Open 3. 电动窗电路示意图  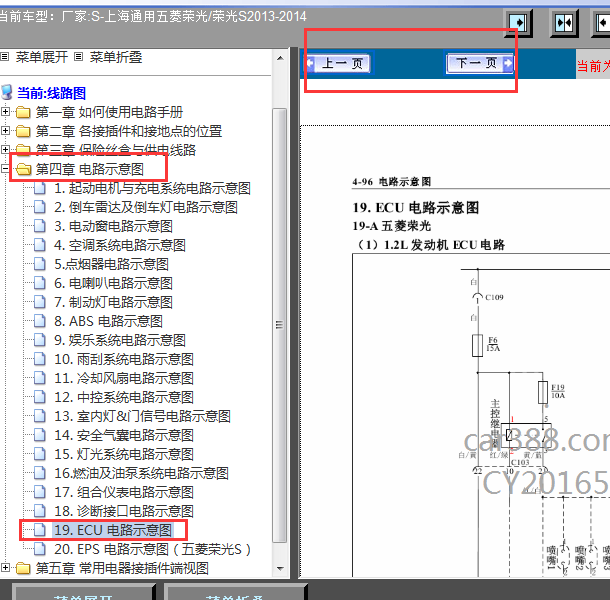click(x=113, y=226)
